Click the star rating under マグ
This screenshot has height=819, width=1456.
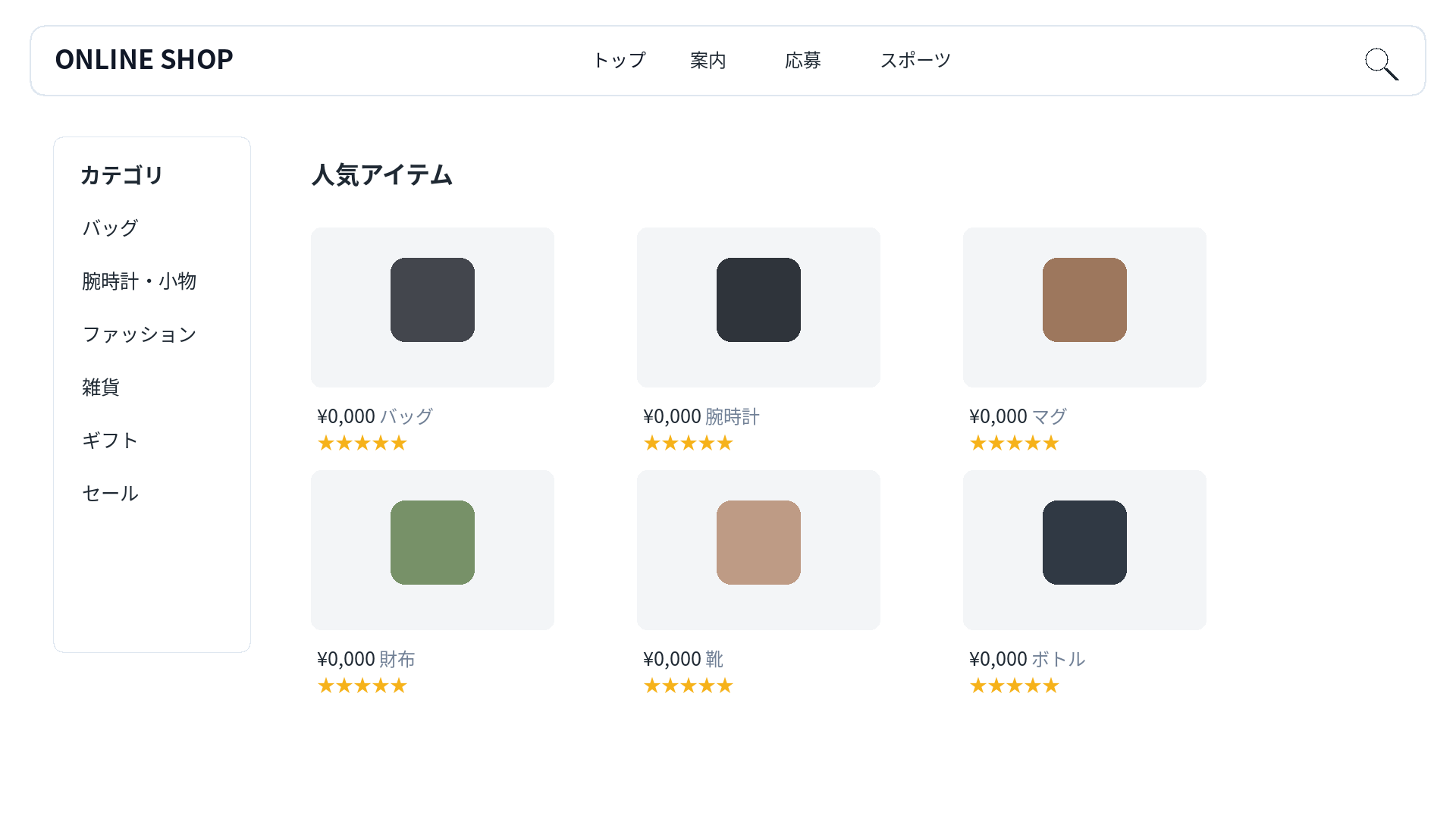(1015, 443)
